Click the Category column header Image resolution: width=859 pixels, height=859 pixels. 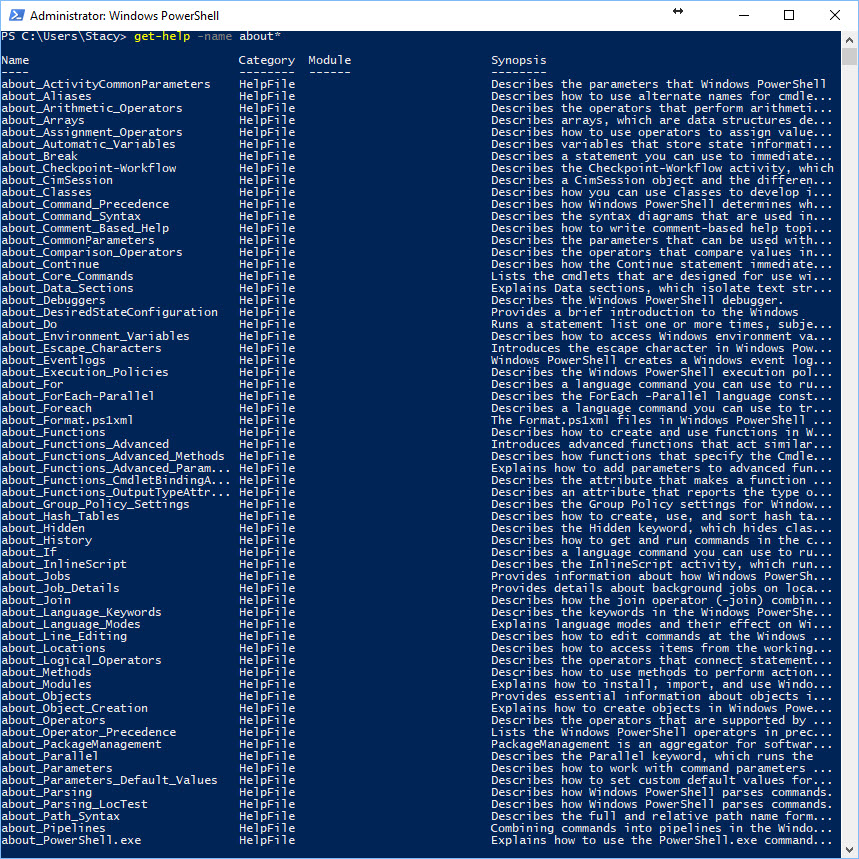click(x=266, y=60)
